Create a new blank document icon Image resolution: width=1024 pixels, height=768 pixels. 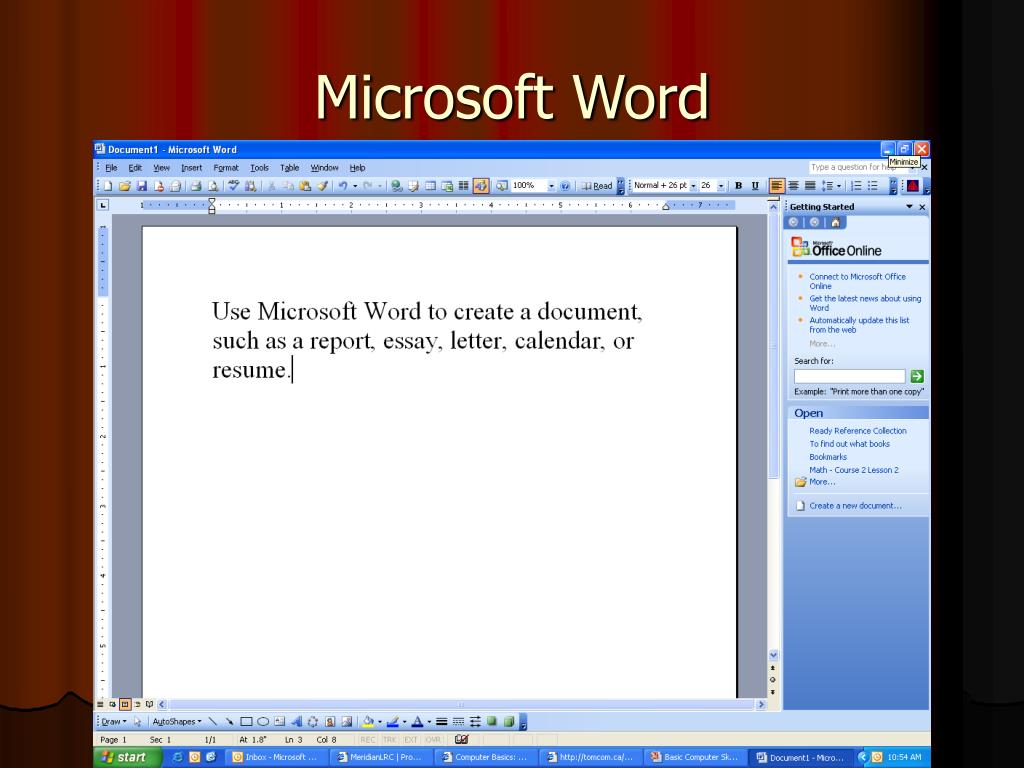tap(107, 186)
